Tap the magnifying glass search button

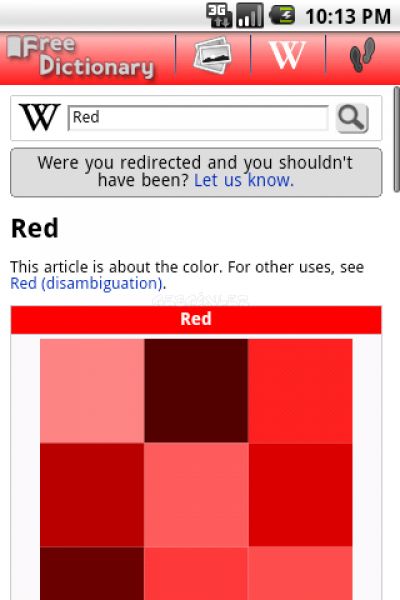(352, 119)
